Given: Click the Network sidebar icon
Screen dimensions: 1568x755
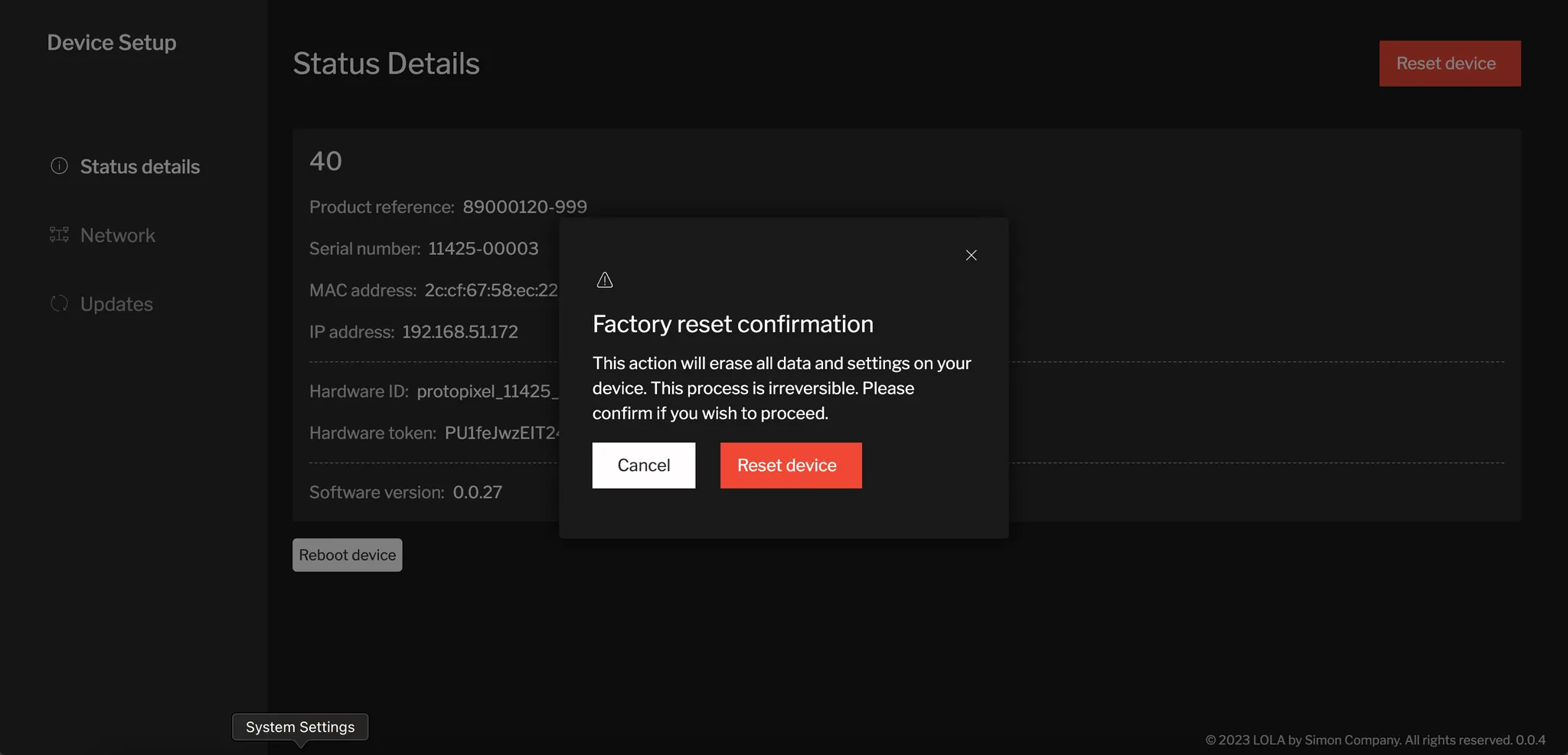Looking at the screenshot, I should click(59, 235).
